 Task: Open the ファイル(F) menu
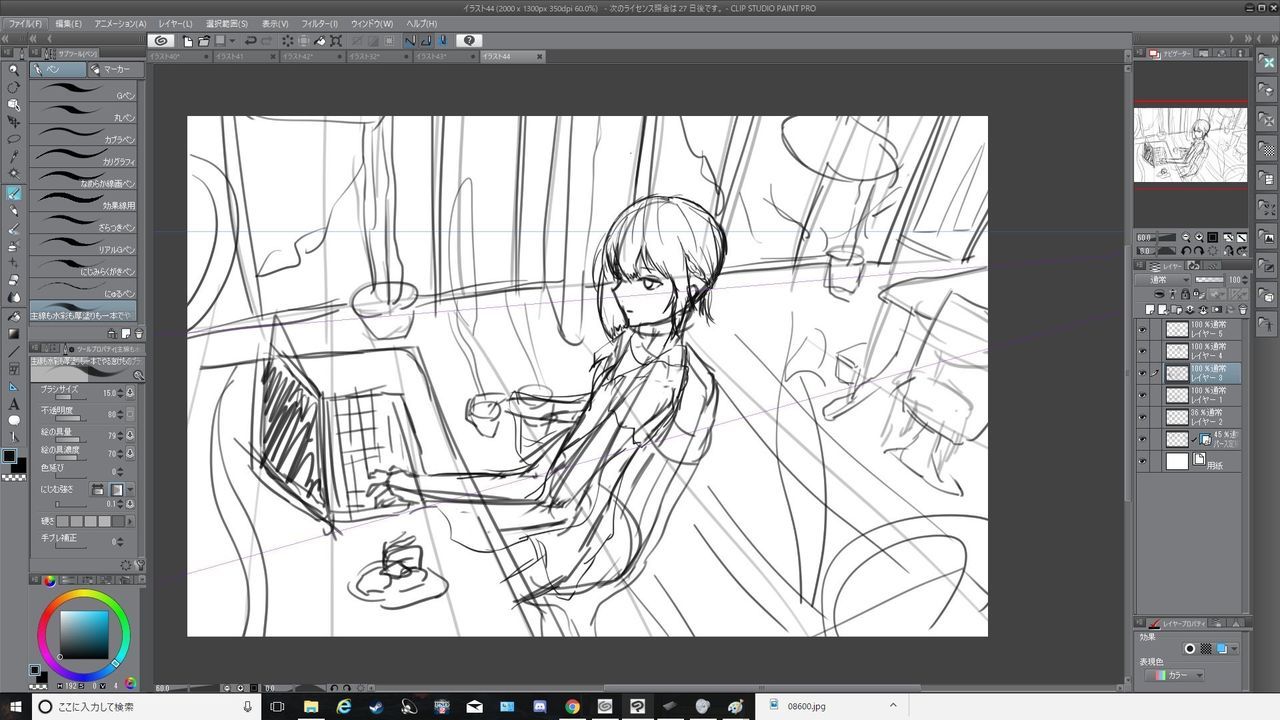point(26,23)
